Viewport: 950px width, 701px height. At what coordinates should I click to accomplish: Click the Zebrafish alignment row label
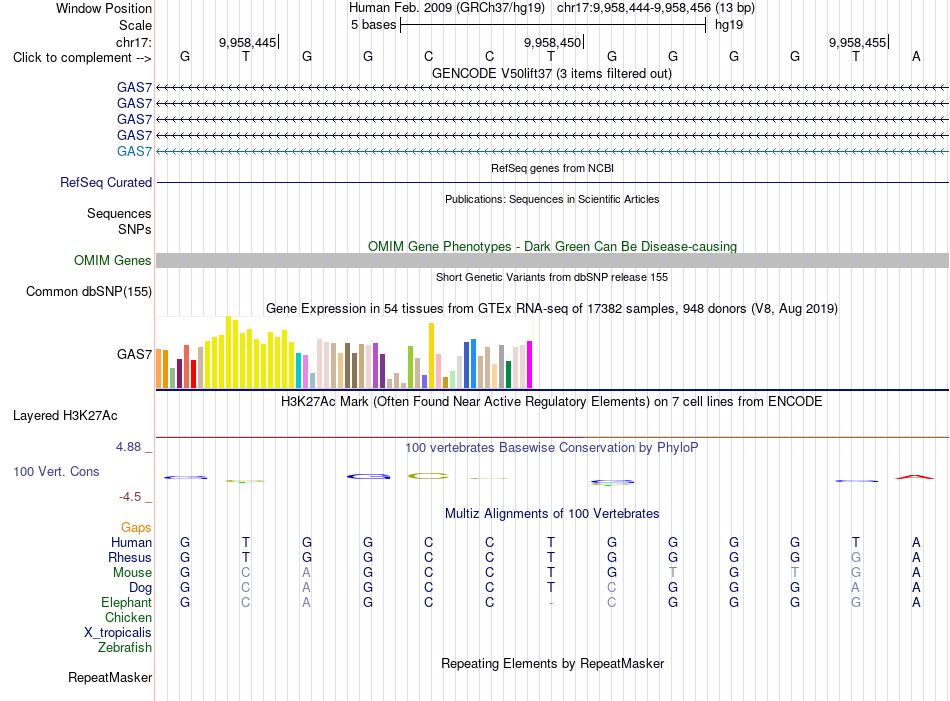(125, 648)
